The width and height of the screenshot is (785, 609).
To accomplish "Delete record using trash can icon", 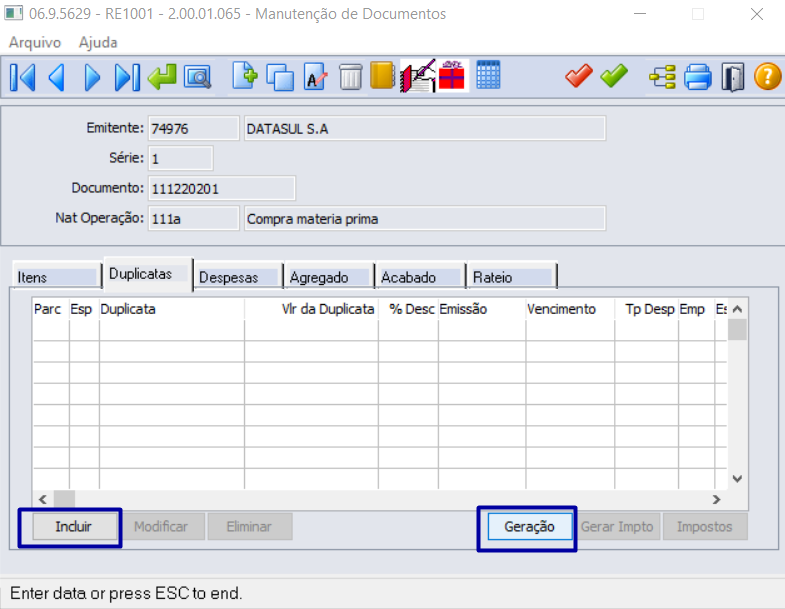I will coord(350,77).
